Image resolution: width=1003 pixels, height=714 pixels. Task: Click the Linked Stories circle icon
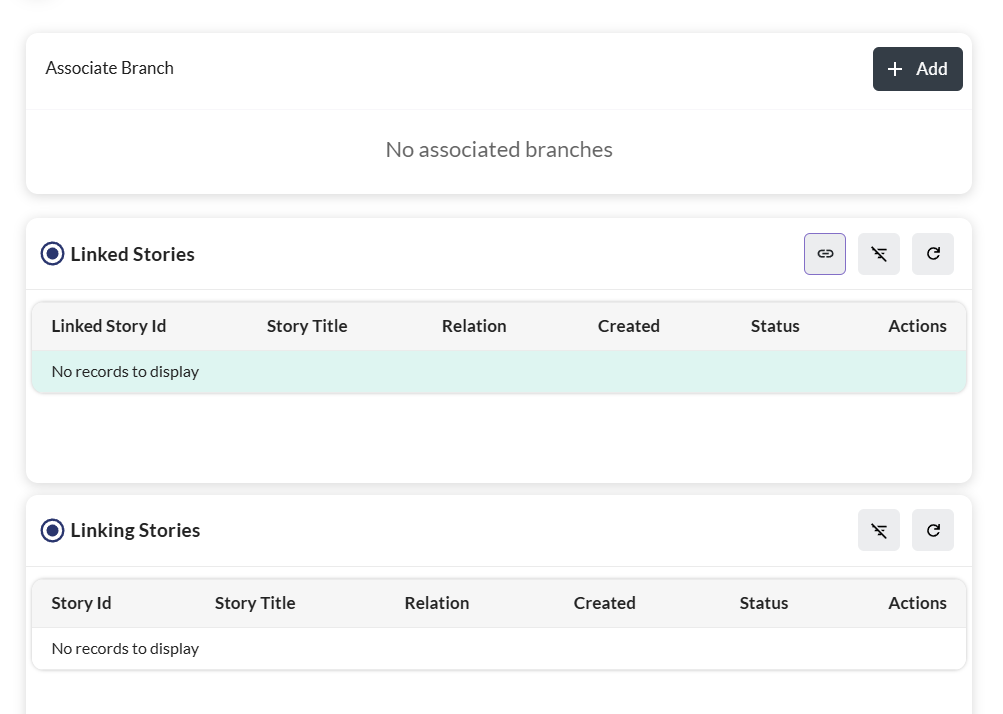(x=52, y=254)
